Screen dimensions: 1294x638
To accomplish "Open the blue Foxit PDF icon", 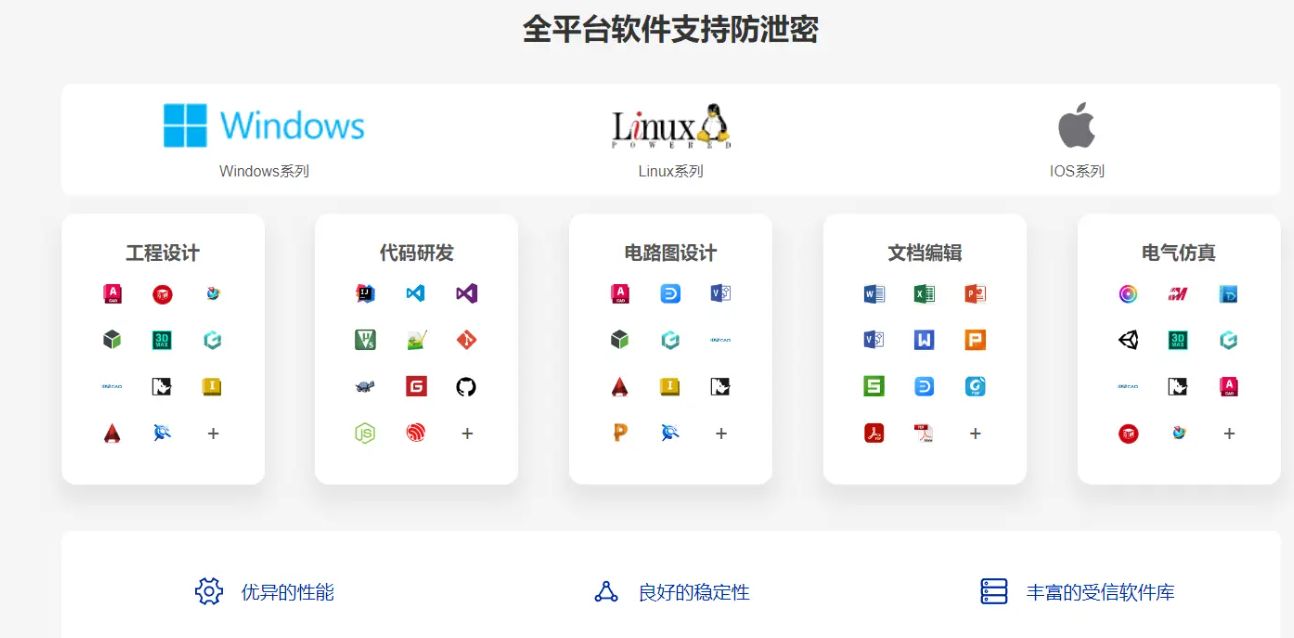I will click(975, 386).
